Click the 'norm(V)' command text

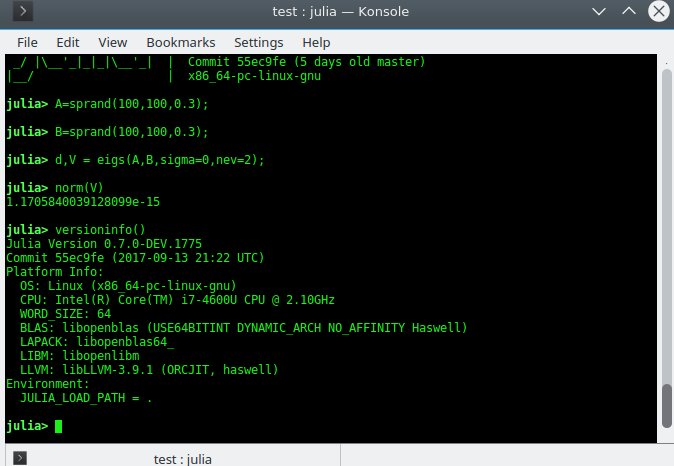[x=79, y=188]
